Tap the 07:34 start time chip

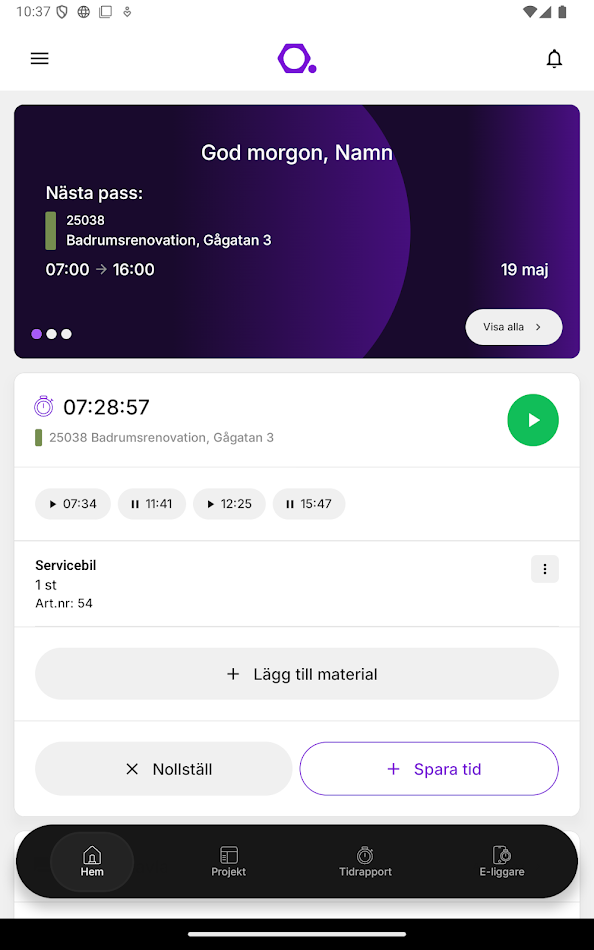coord(72,504)
